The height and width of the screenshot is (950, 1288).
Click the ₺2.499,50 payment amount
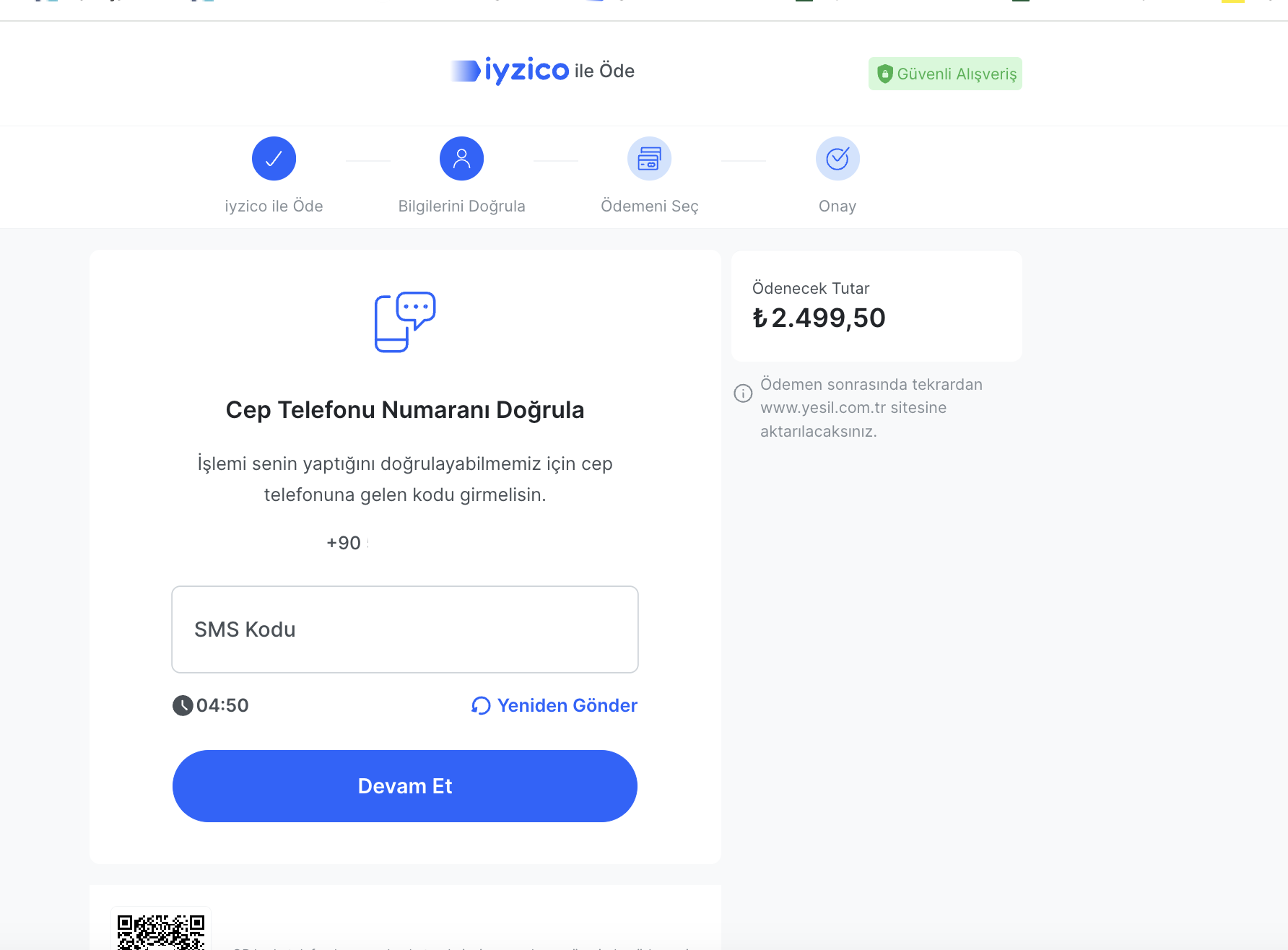[819, 318]
